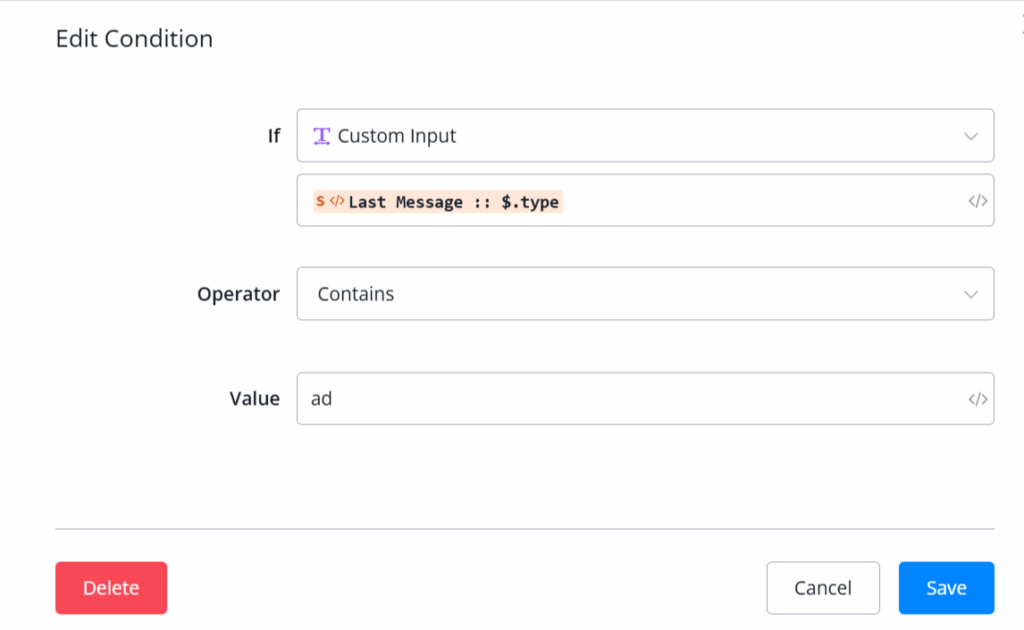Expand the Contains operator dropdown chevron
The height and width of the screenshot is (630, 1024).
970,294
